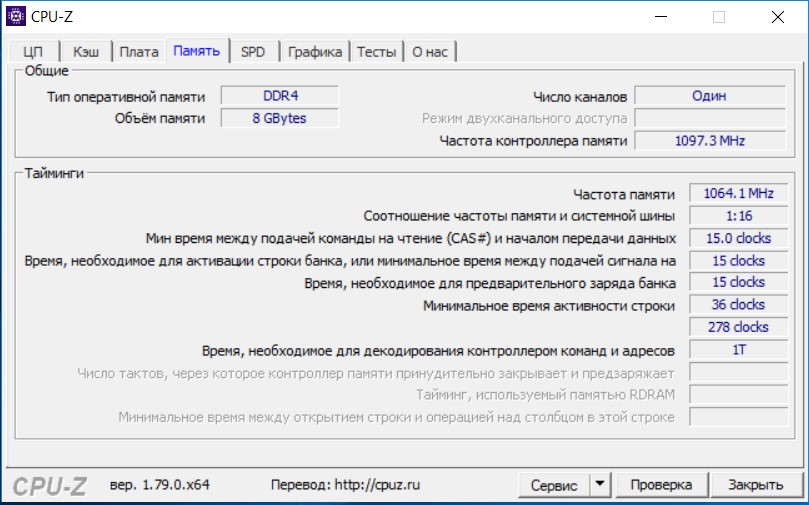Go to the Тесты tab
This screenshot has height=505, width=809.
click(377, 52)
